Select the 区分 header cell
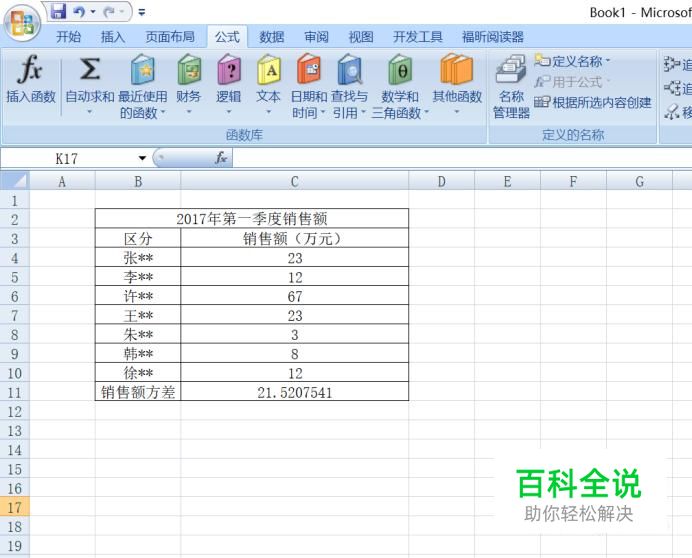The width and height of the screenshot is (692, 558). [138, 238]
